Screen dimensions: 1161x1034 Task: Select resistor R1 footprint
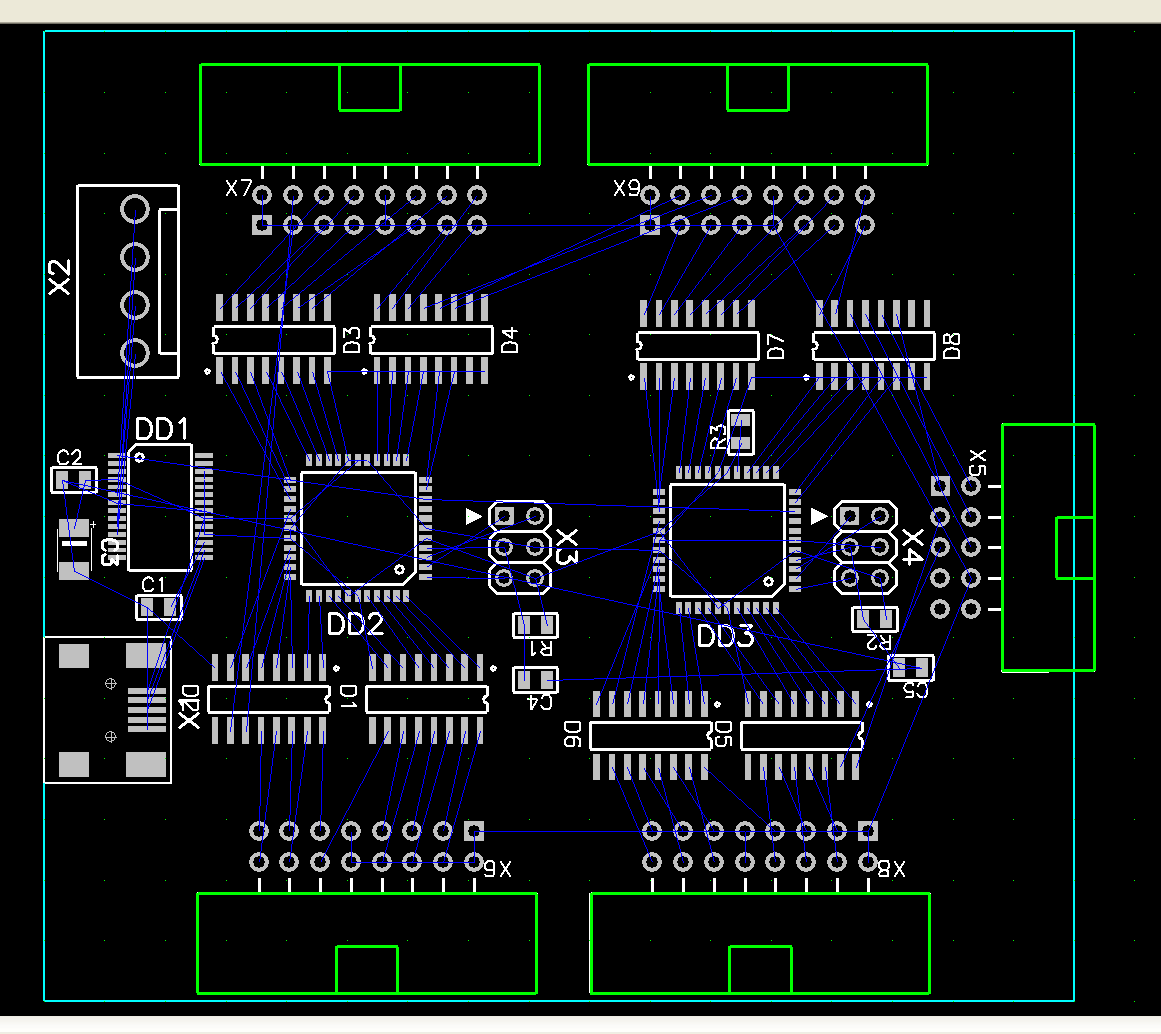point(535,625)
